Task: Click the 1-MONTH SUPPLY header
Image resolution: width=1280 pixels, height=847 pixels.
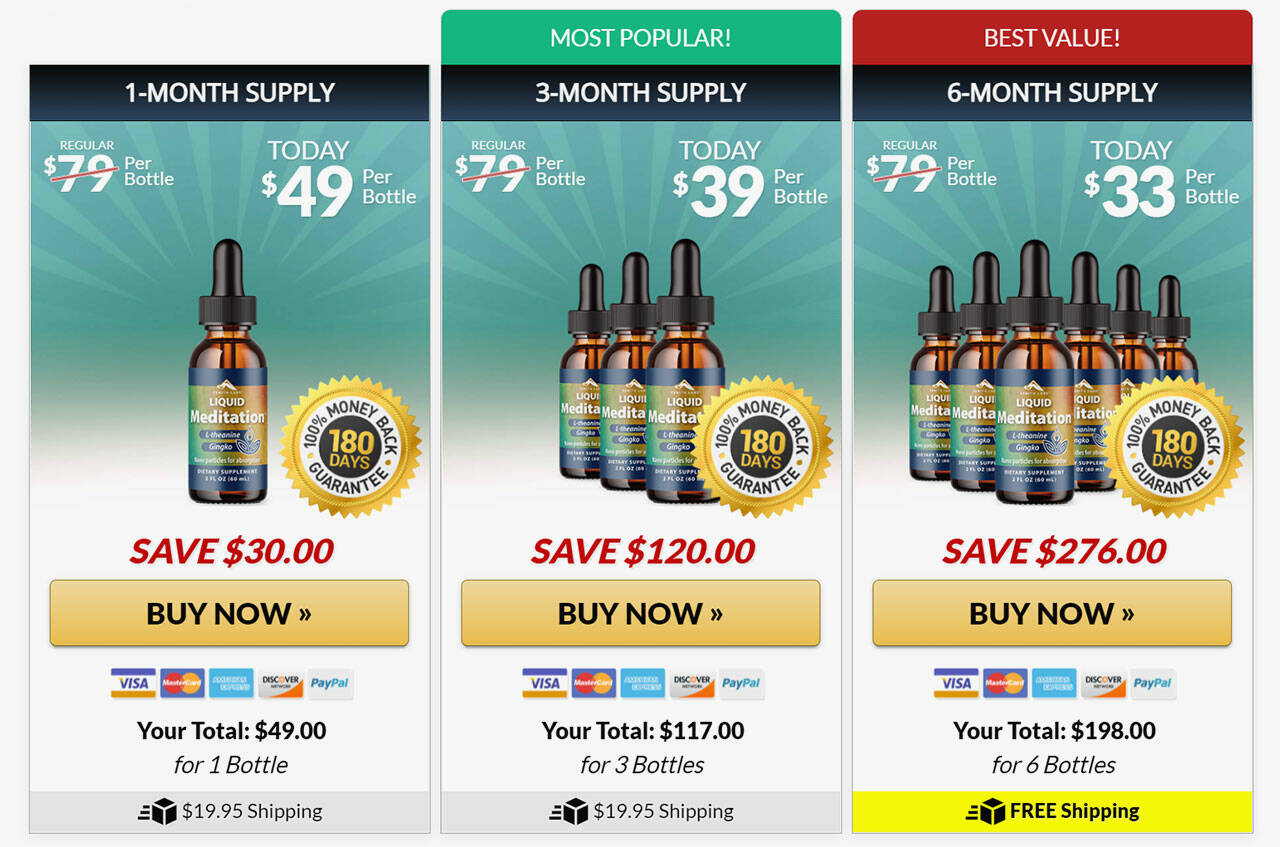Action: pyautogui.click(x=230, y=93)
